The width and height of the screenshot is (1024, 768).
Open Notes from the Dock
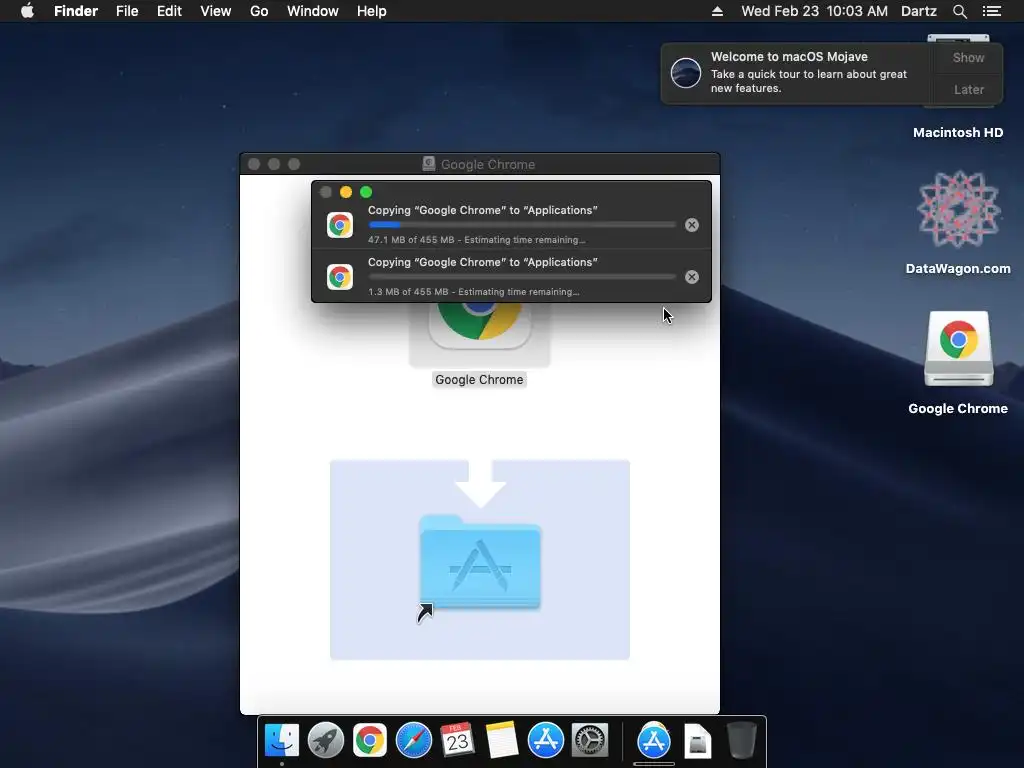[x=502, y=741]
